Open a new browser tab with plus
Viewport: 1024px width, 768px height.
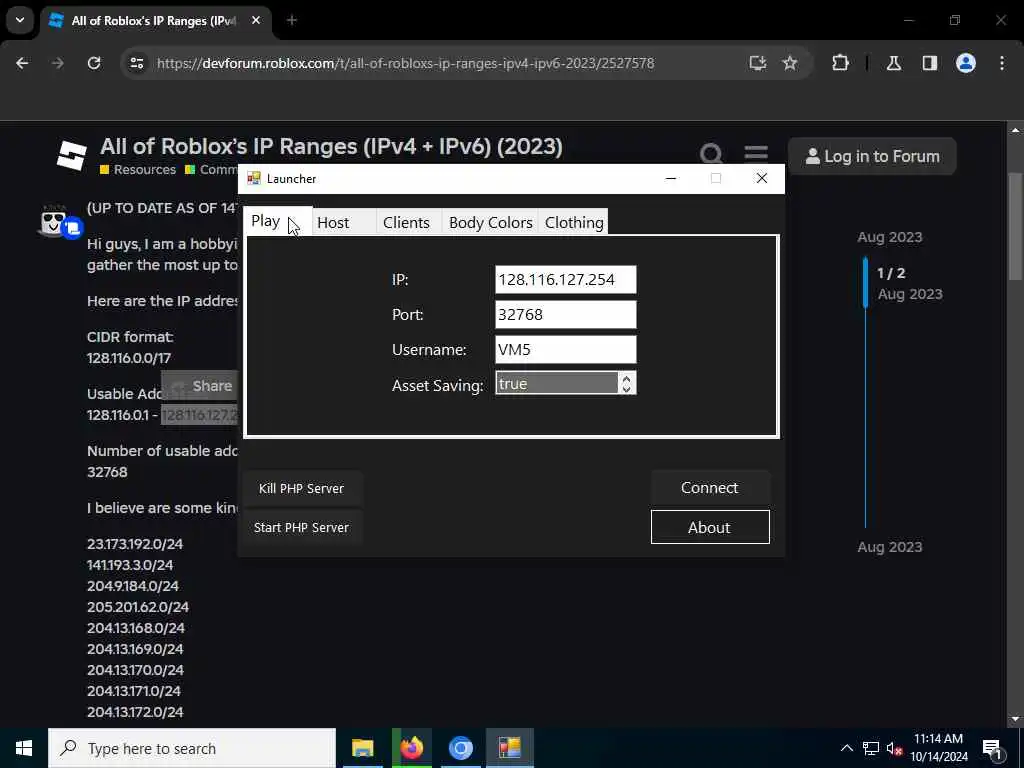coord(292,20)
